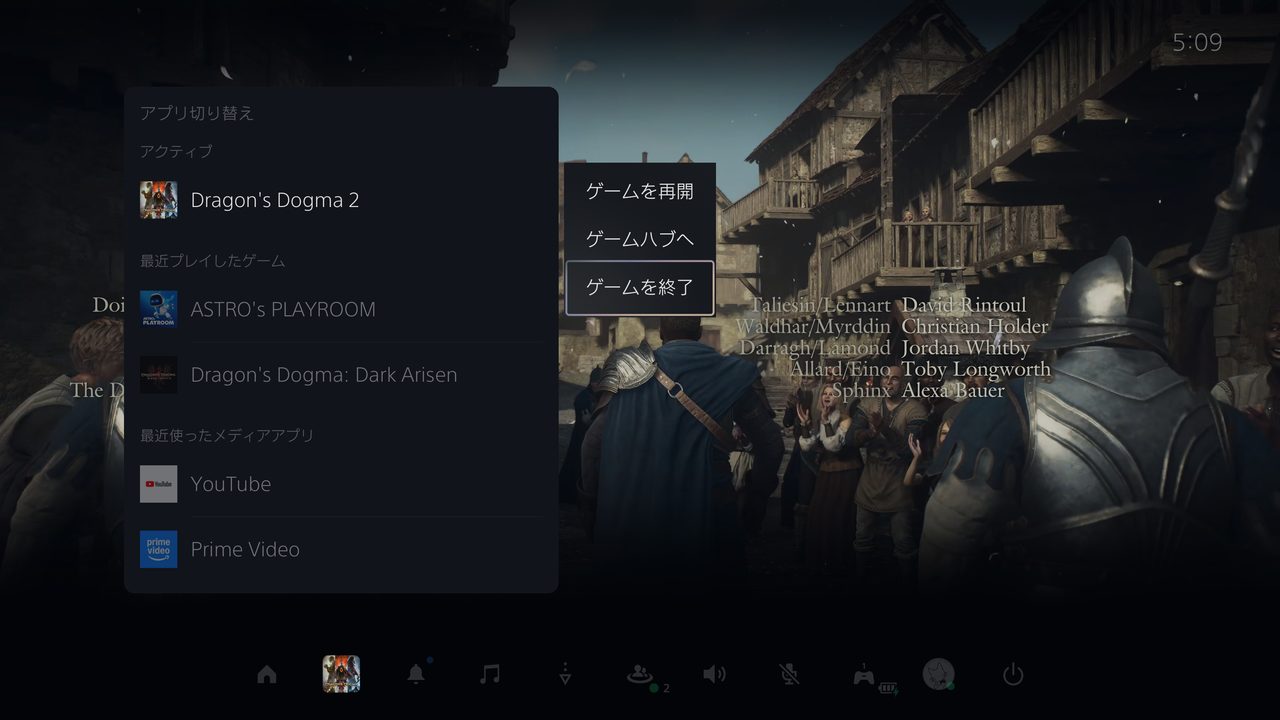Go to Home in control center

266,675
